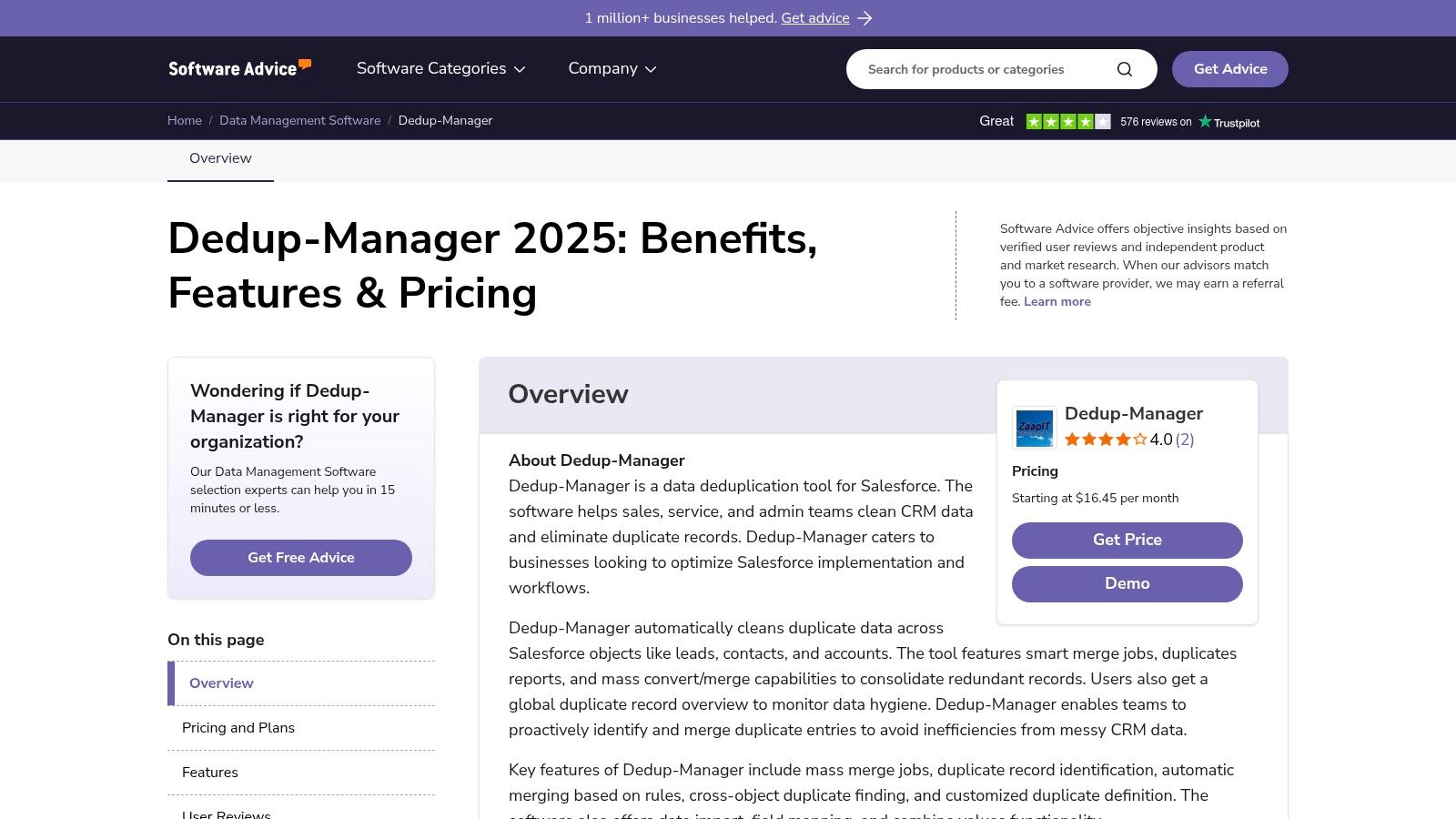
Task: Expand the Company dropdown menu
Action: click(612, 68)
